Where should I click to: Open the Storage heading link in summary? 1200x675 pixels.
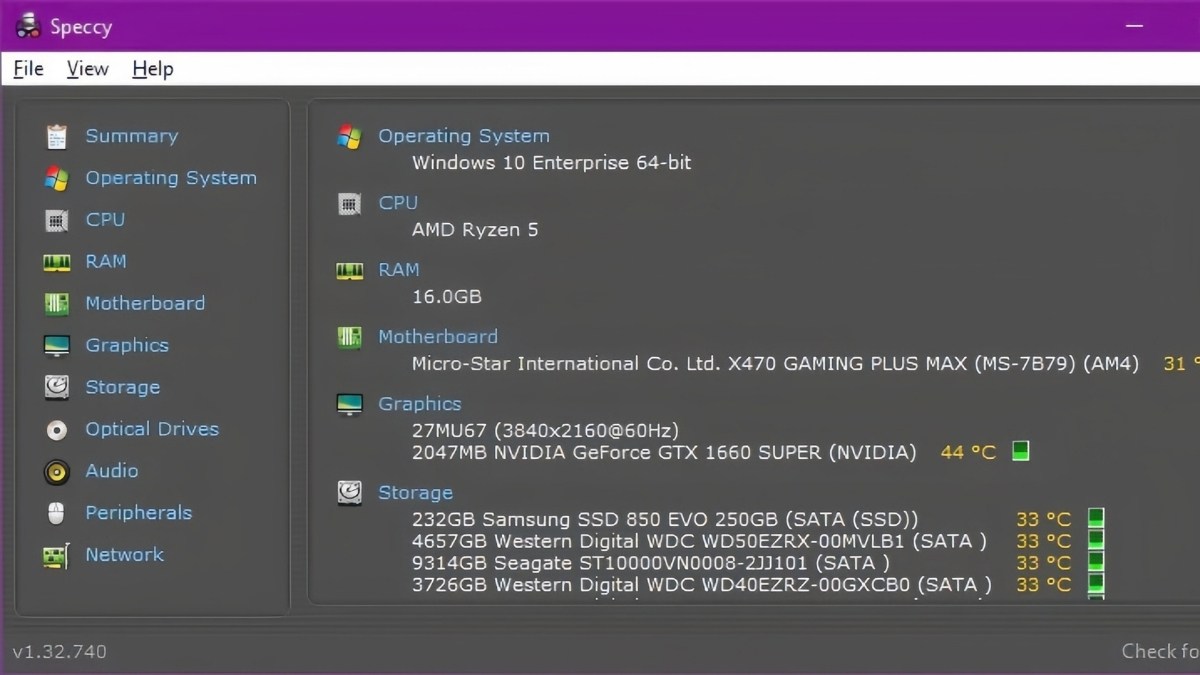[x=415, y=493]
